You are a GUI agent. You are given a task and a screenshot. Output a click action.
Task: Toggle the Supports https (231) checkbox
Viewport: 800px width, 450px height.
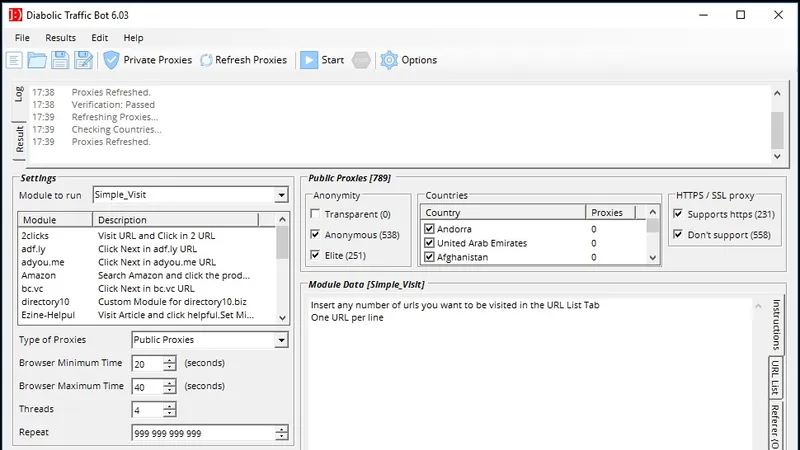678,214
